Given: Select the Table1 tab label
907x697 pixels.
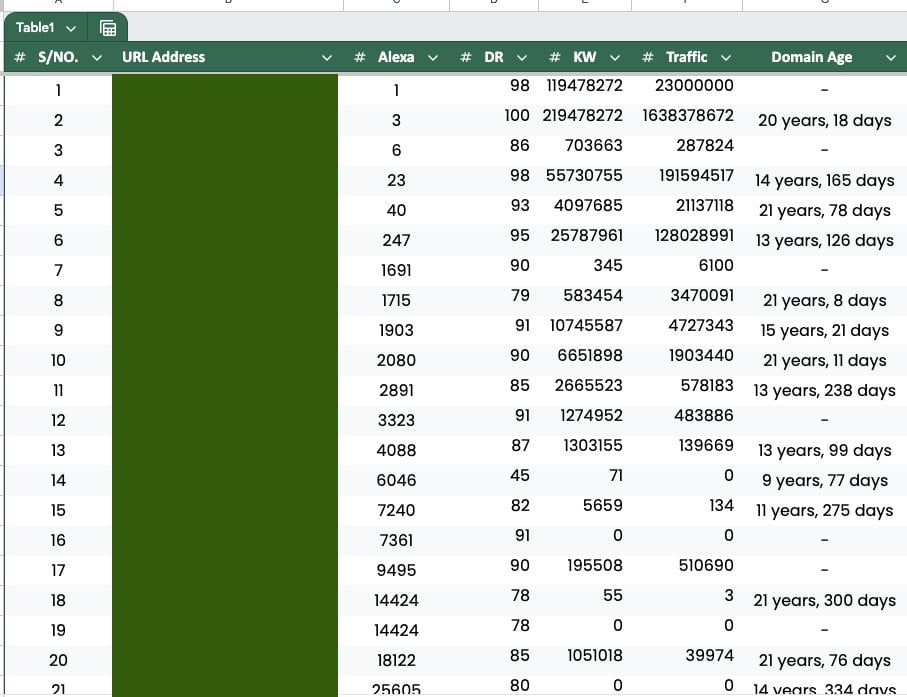Looking at the screenshot, I should 35,28.
